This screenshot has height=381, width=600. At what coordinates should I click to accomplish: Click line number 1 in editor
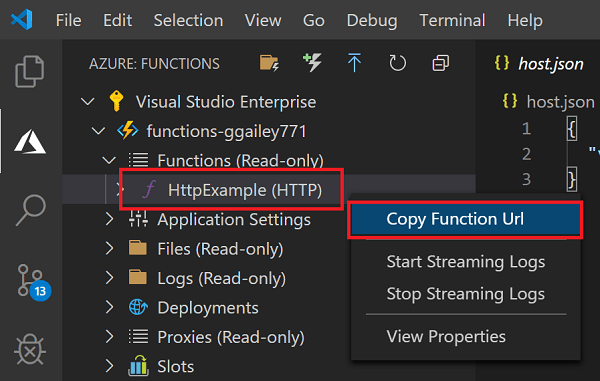point(527,129)
